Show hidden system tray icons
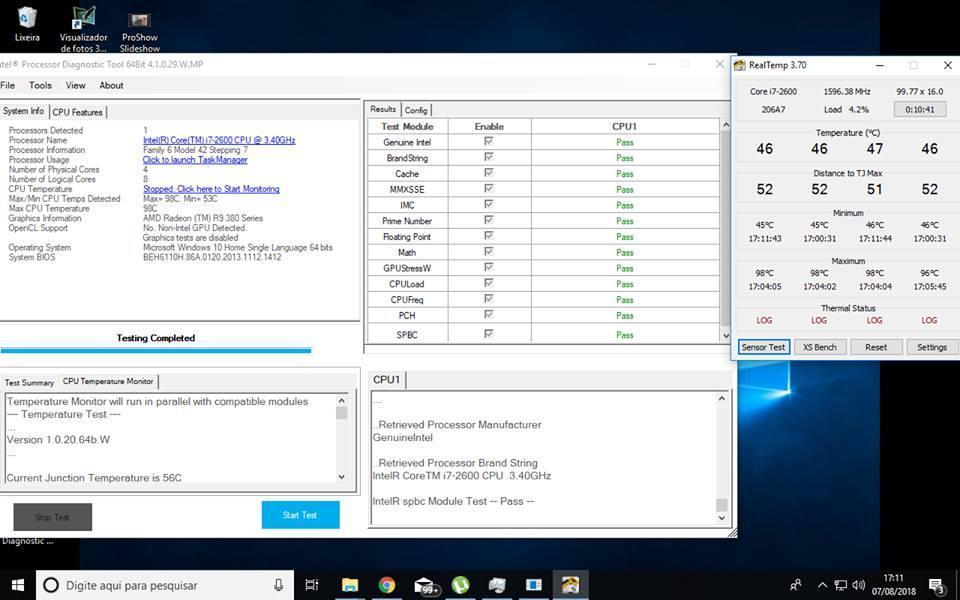Viewport: 960px width, 600px height. (822, 585)
